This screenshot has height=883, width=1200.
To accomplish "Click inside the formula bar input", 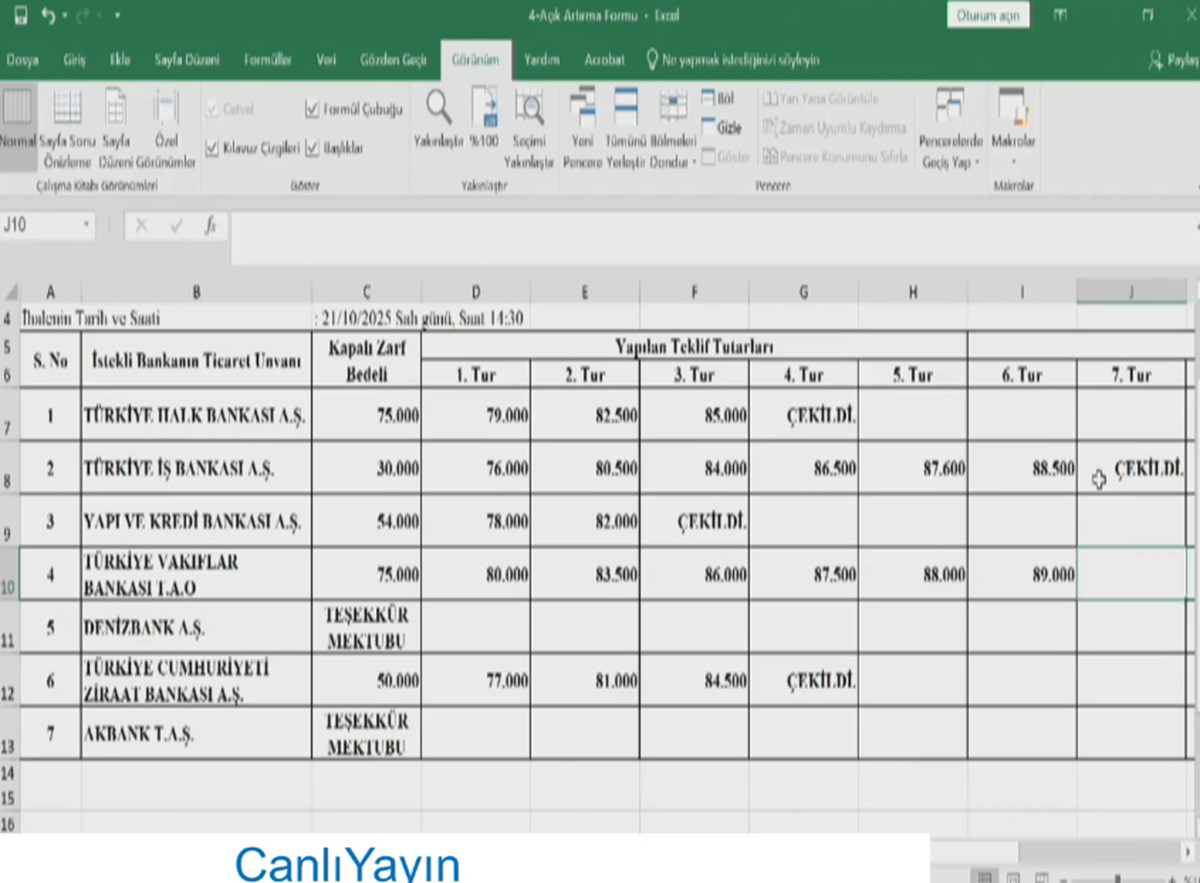I will click(700, 226).
